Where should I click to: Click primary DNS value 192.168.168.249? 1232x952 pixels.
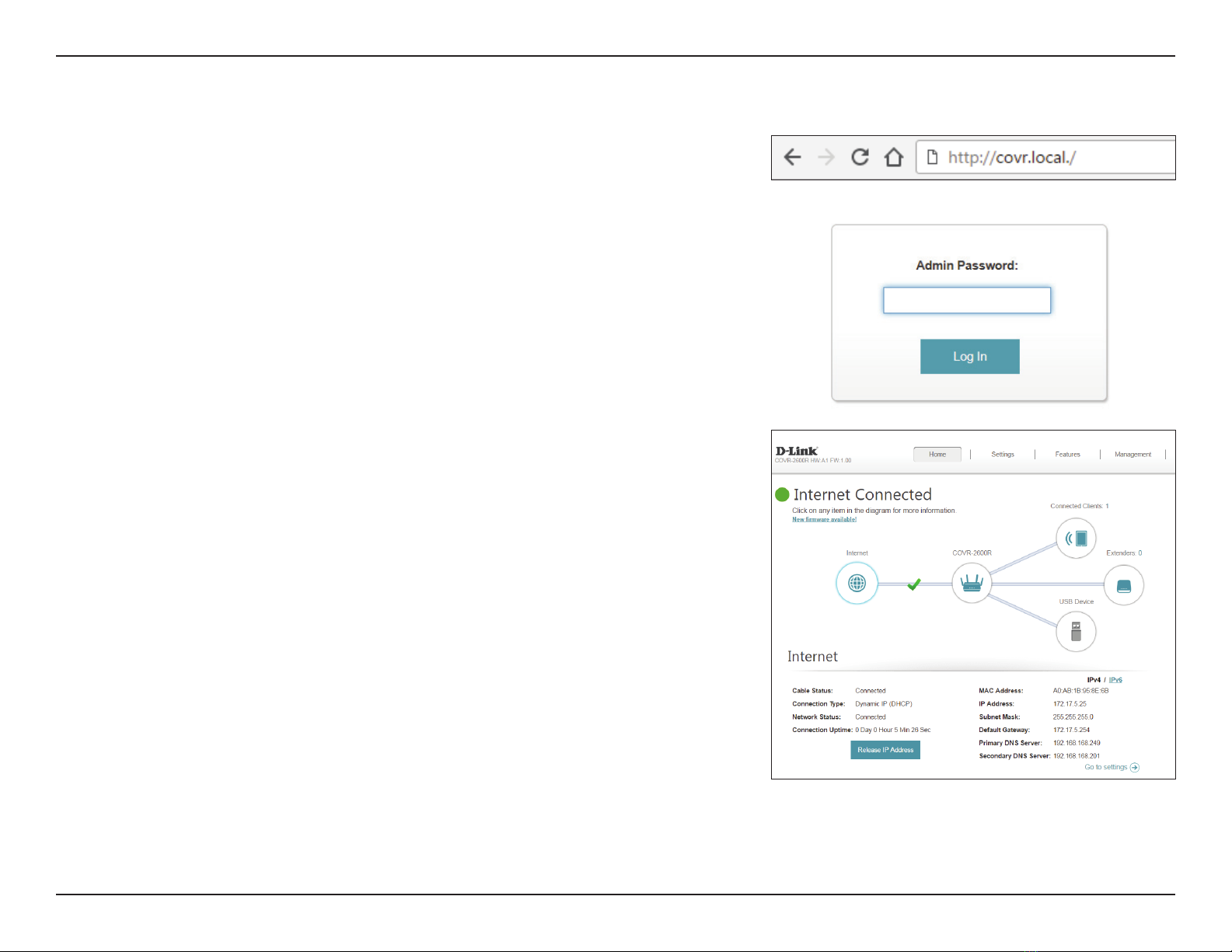[x=1077, y=743]
